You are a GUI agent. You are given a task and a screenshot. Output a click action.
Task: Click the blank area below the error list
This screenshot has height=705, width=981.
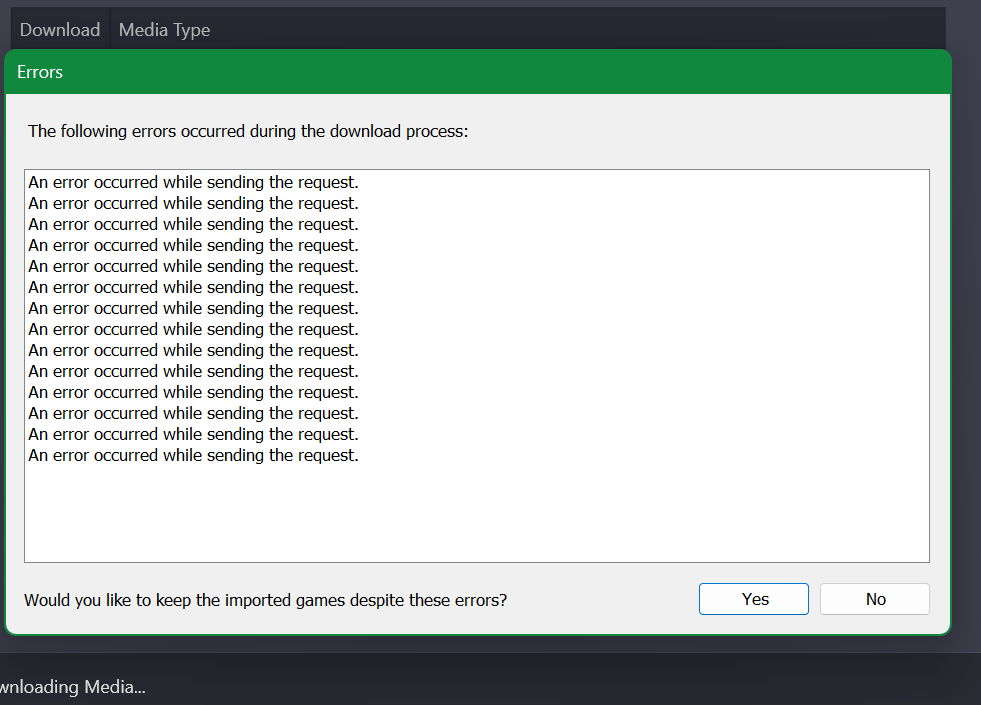(477, 513)
